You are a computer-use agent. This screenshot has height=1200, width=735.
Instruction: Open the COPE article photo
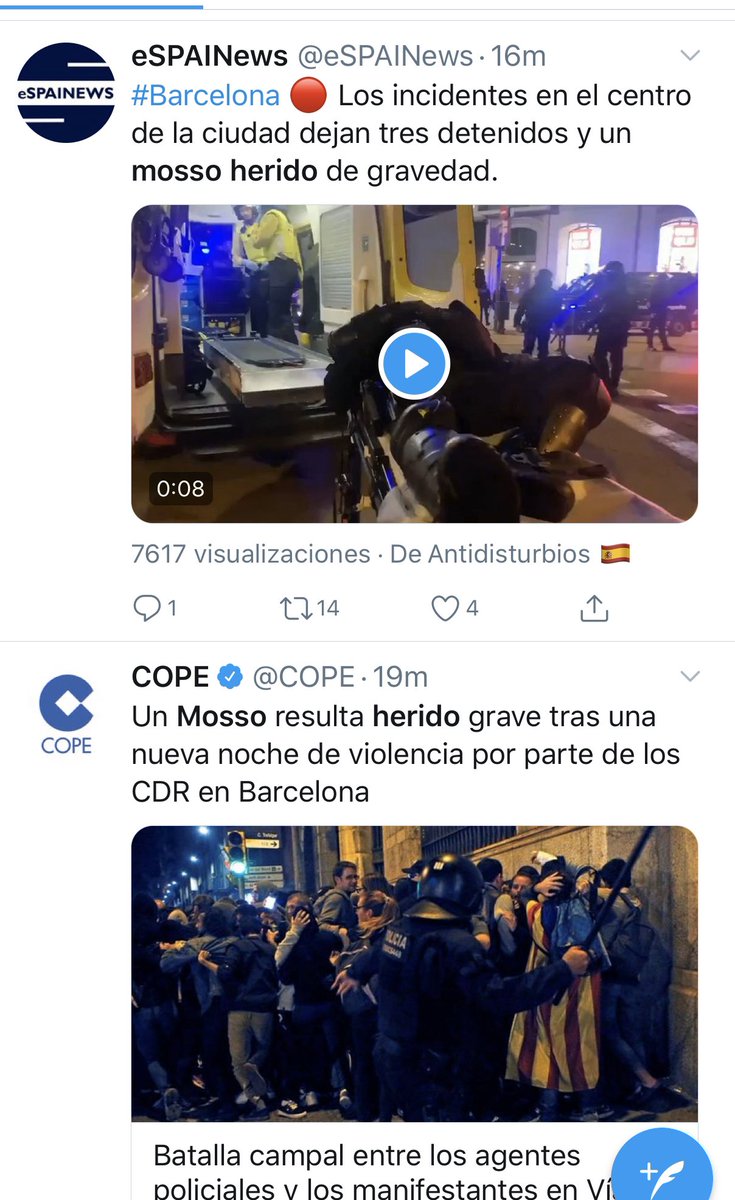pyautogui.click(x=414, y=973)
